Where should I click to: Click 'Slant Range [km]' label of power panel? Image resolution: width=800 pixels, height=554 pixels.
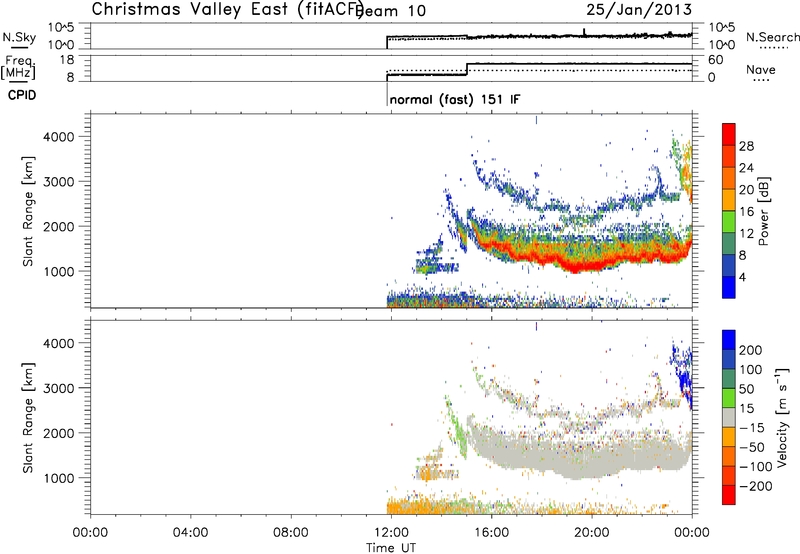point(28,211)
